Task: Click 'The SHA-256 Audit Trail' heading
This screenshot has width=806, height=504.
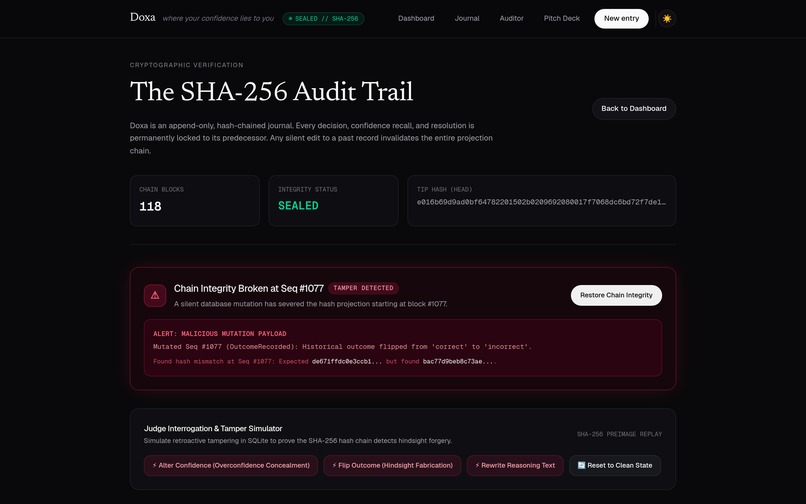Action: point(271,92)
